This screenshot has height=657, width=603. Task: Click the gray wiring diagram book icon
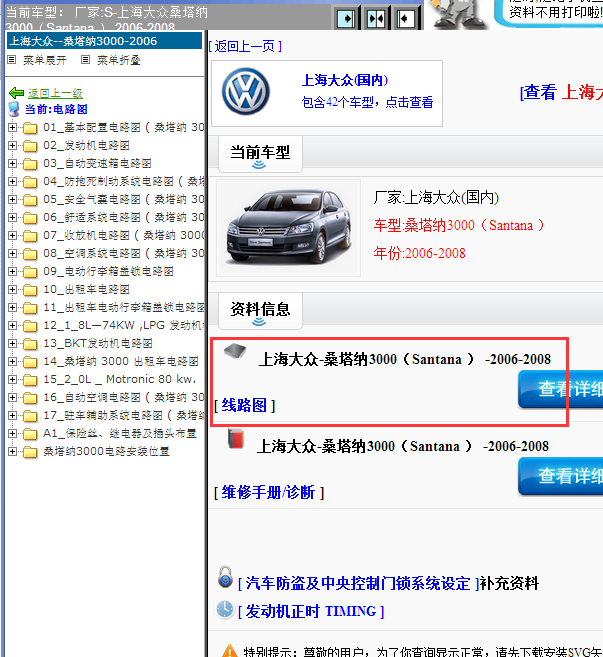pyautogui.click(x=235, y=351)
